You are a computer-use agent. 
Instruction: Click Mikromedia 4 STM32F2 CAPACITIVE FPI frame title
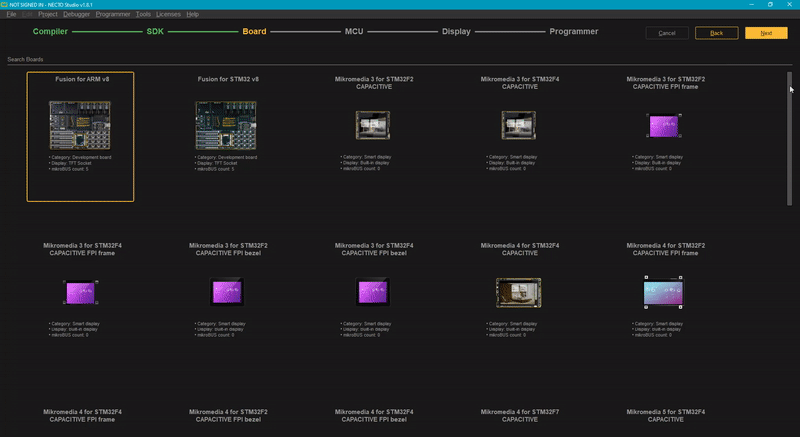coord(666,249)
